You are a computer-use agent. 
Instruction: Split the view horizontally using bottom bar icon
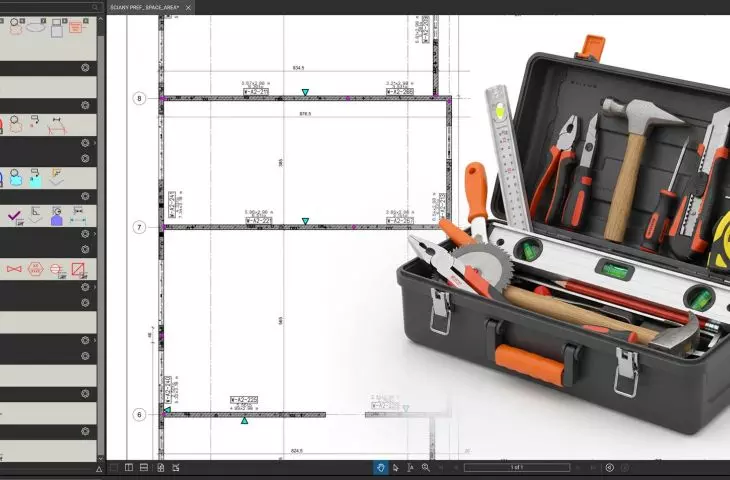click(x=144, y=467)
